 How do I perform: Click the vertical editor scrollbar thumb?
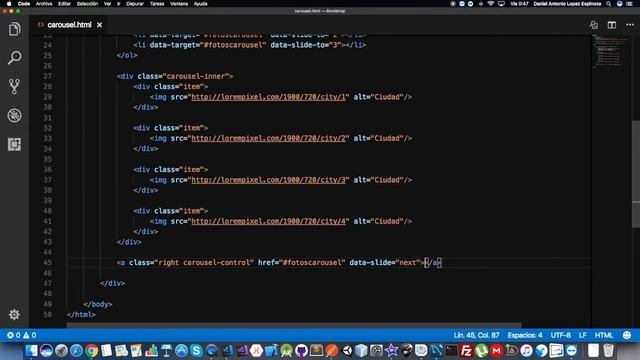point(636,174)
